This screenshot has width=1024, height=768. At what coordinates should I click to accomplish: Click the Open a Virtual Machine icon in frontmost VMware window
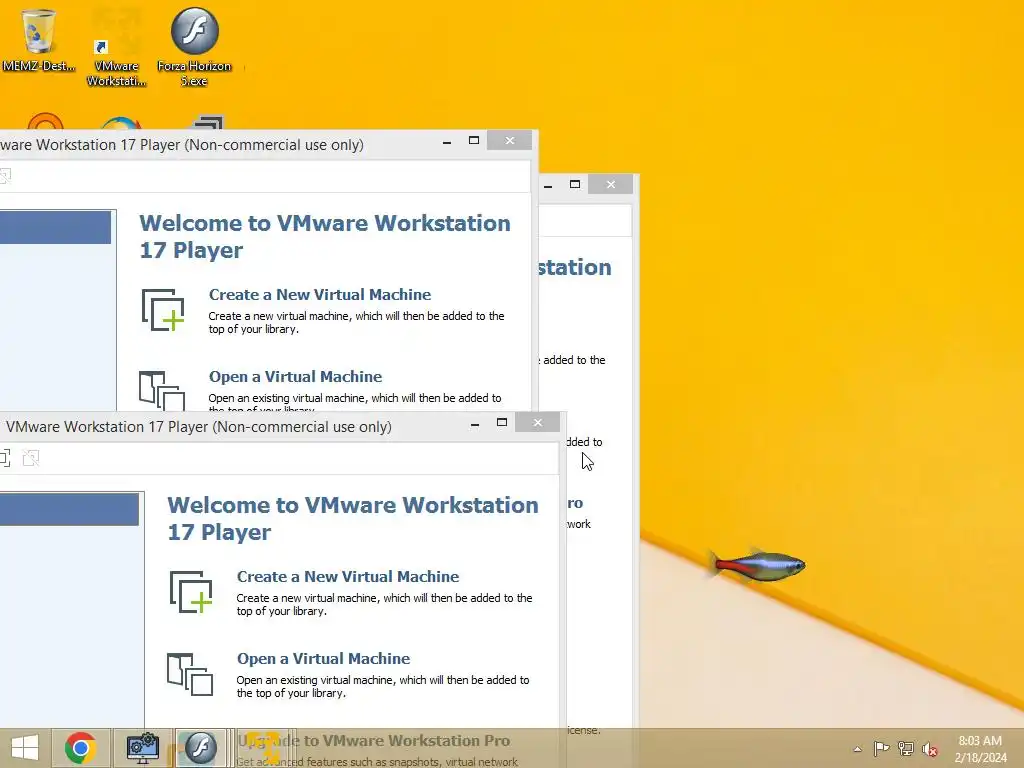coord(190,675)
